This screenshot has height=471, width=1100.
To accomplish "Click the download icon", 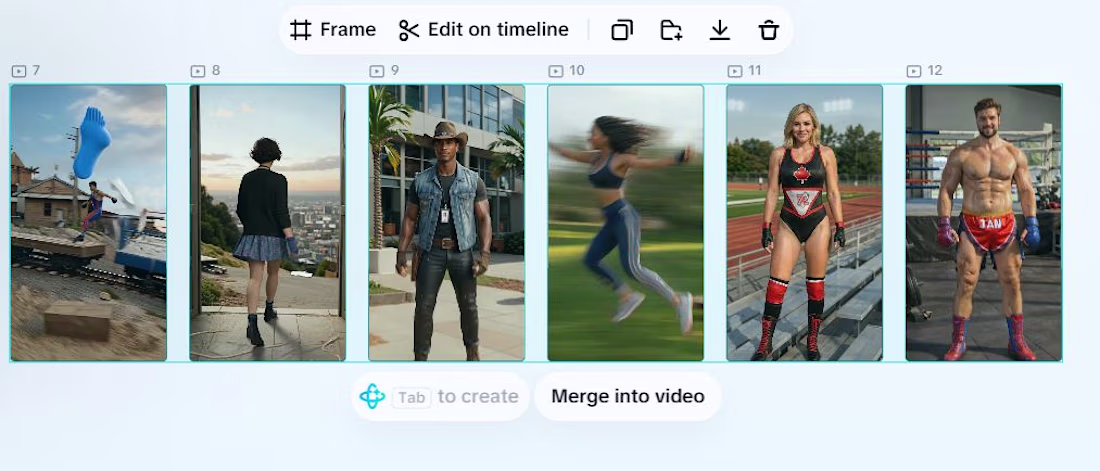I will 720,30.
